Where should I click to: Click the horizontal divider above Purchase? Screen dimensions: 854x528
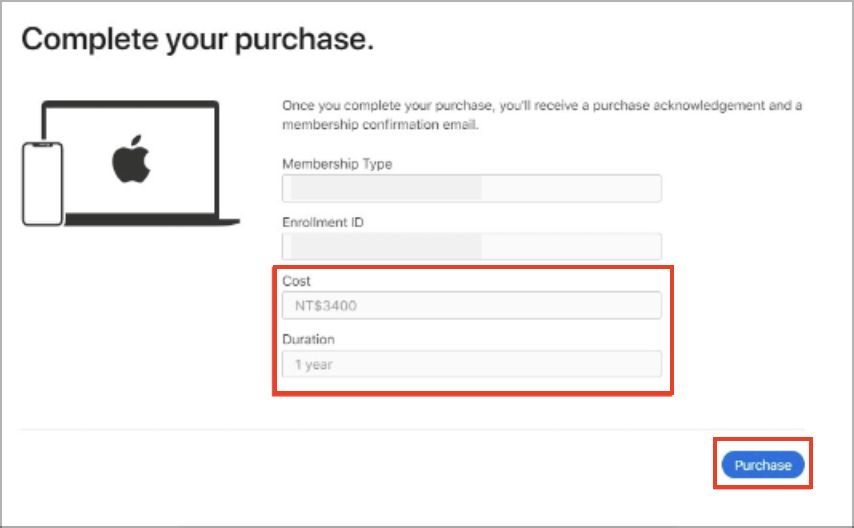click(412, 430)
